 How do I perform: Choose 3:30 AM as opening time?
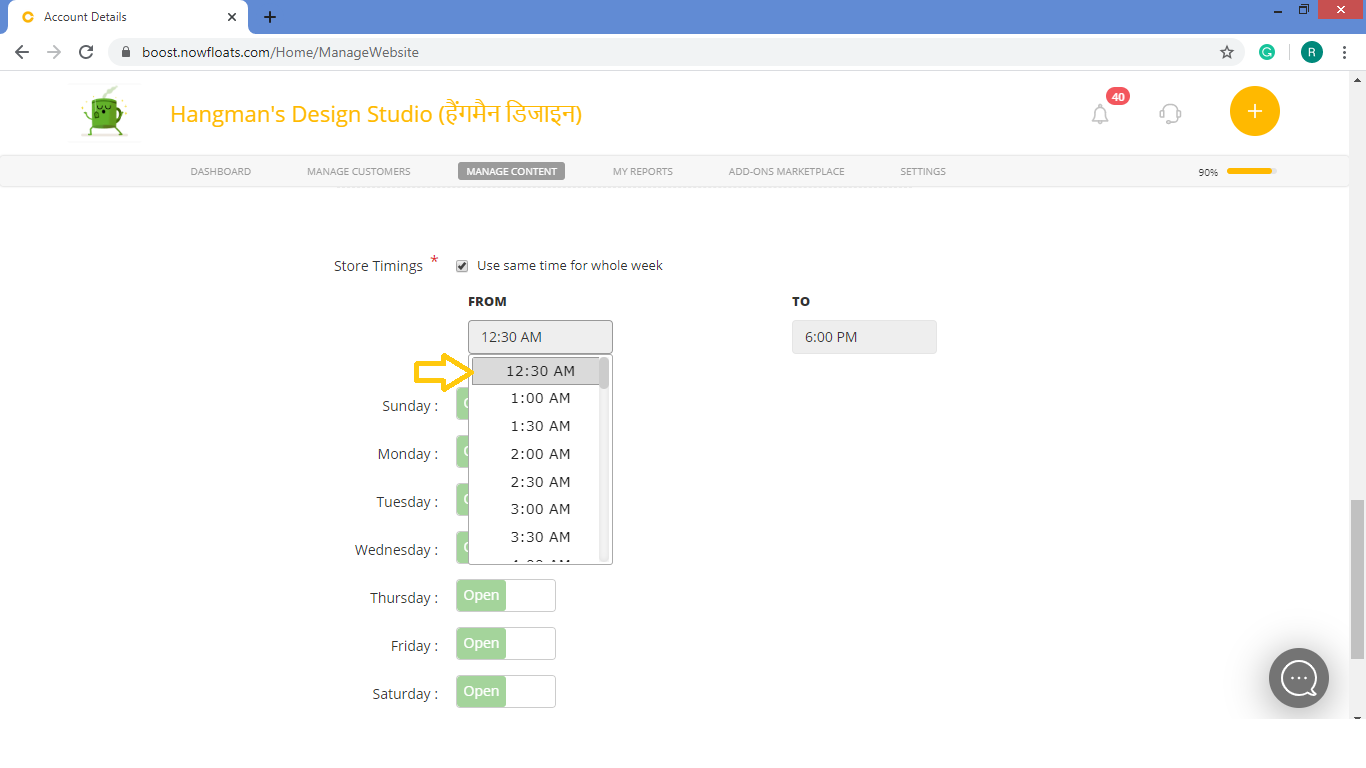click(x=540, y=537)
